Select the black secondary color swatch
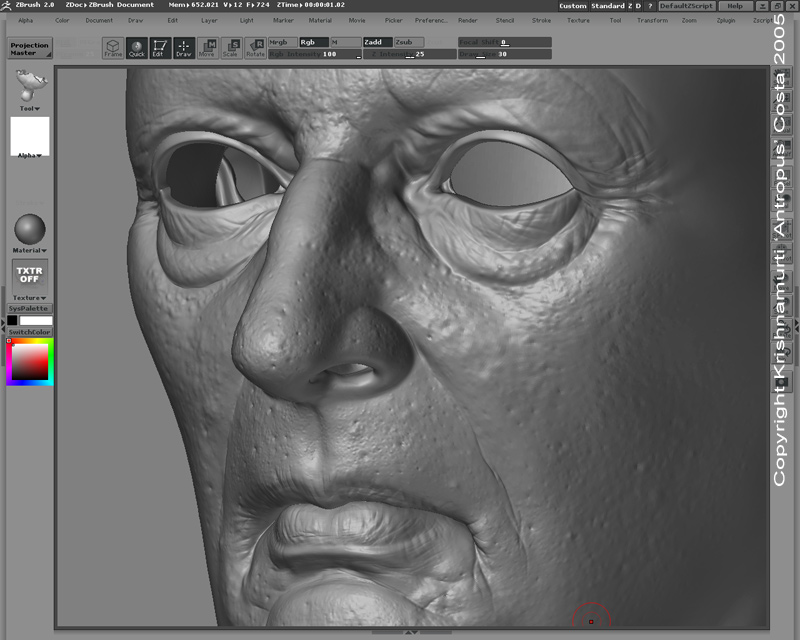Screen dimensions: 800x640 pyautogui.click(x=12, y=321)
